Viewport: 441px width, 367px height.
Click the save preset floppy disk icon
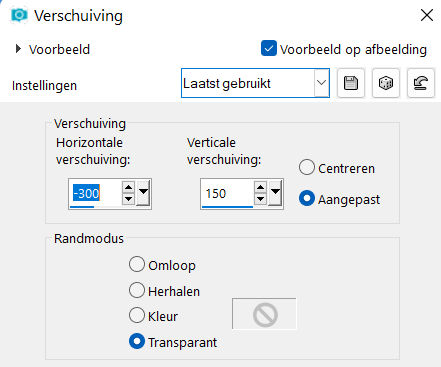351,83
